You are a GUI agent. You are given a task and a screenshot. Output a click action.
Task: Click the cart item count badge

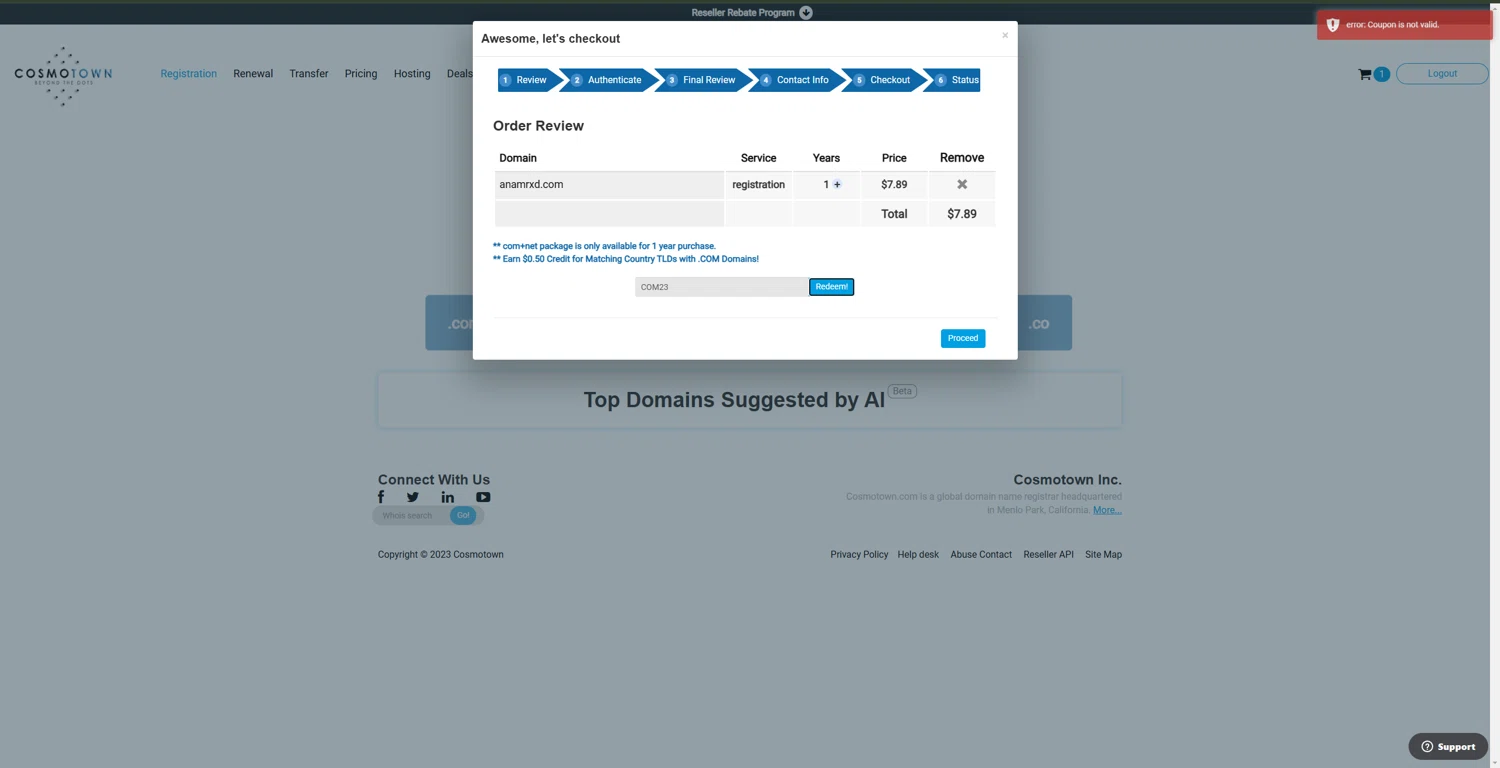pyautogui.click(x=1381, y=74)
